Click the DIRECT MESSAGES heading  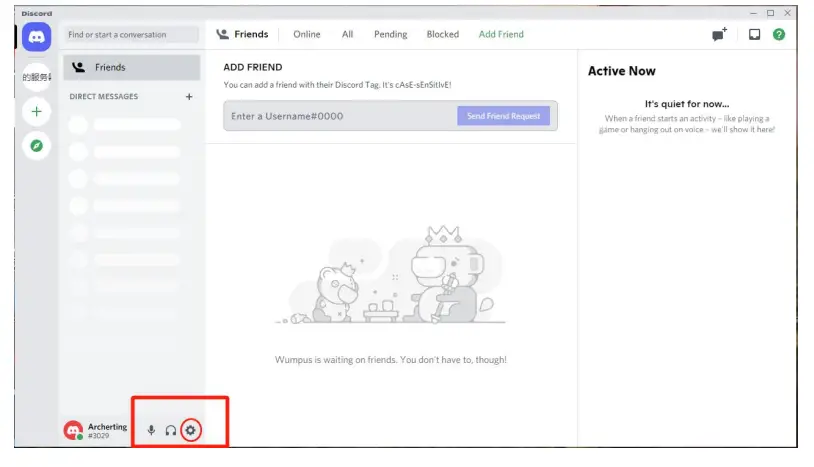point(104,97)
